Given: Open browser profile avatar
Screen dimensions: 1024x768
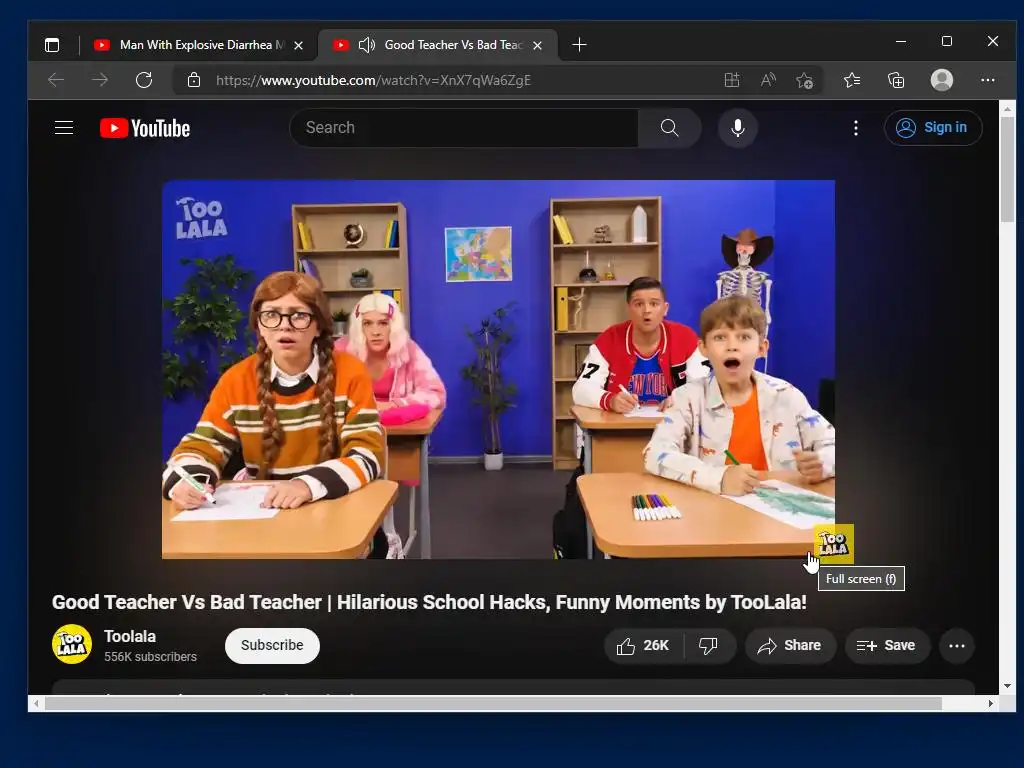Looking at the screenshot, I should point(942,80).
